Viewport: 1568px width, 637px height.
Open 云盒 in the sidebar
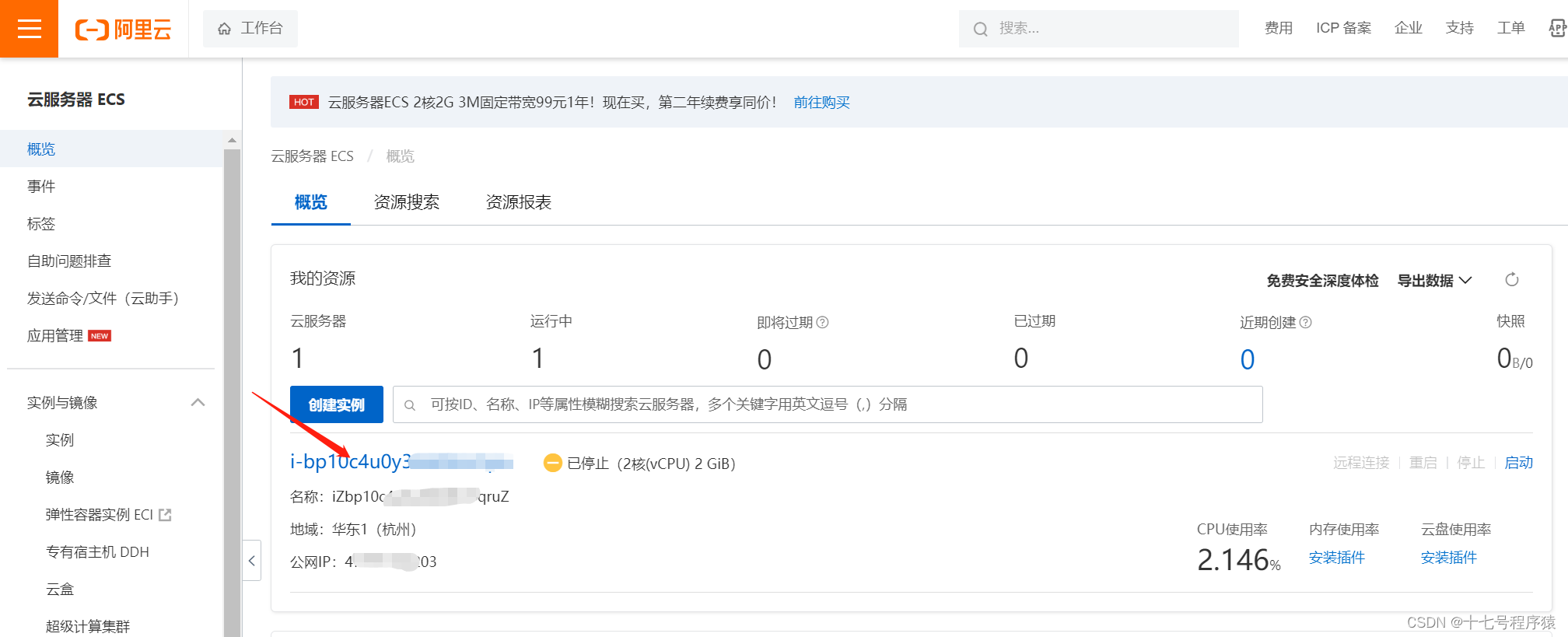point(60,589)
